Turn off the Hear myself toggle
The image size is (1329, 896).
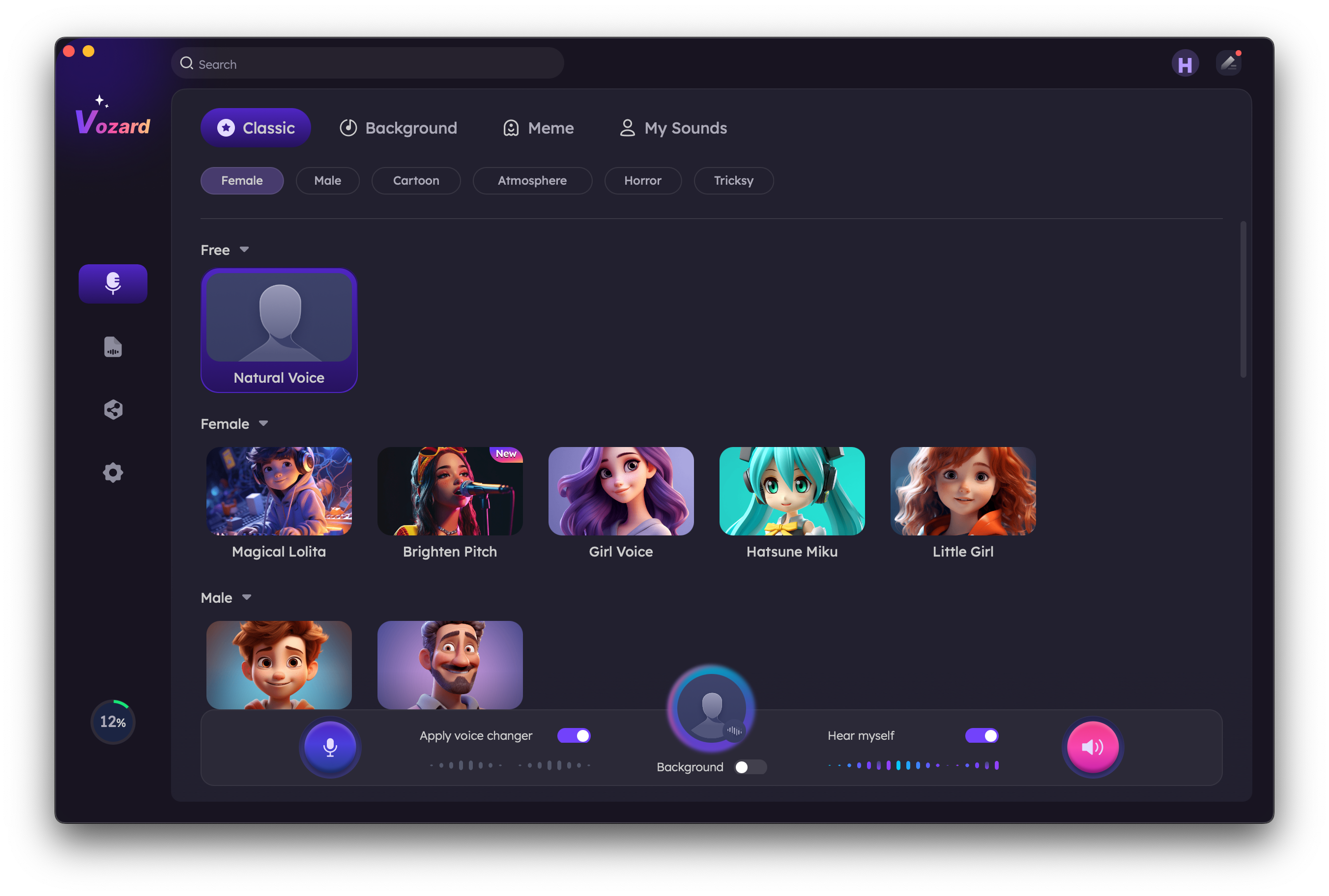[982, 735]
